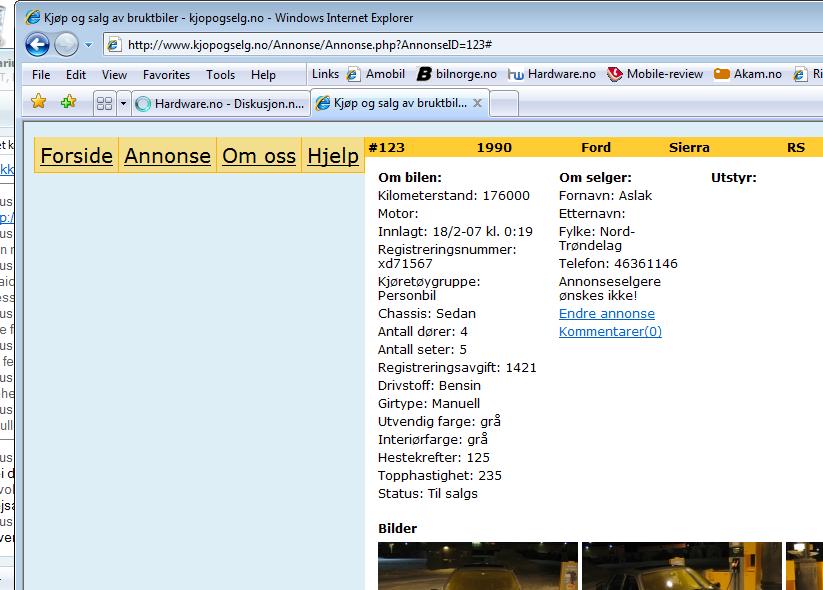This screenshot has width=823, height=590.
Task: Open the bilnorge.no favorite link
Action: (457, 74)
